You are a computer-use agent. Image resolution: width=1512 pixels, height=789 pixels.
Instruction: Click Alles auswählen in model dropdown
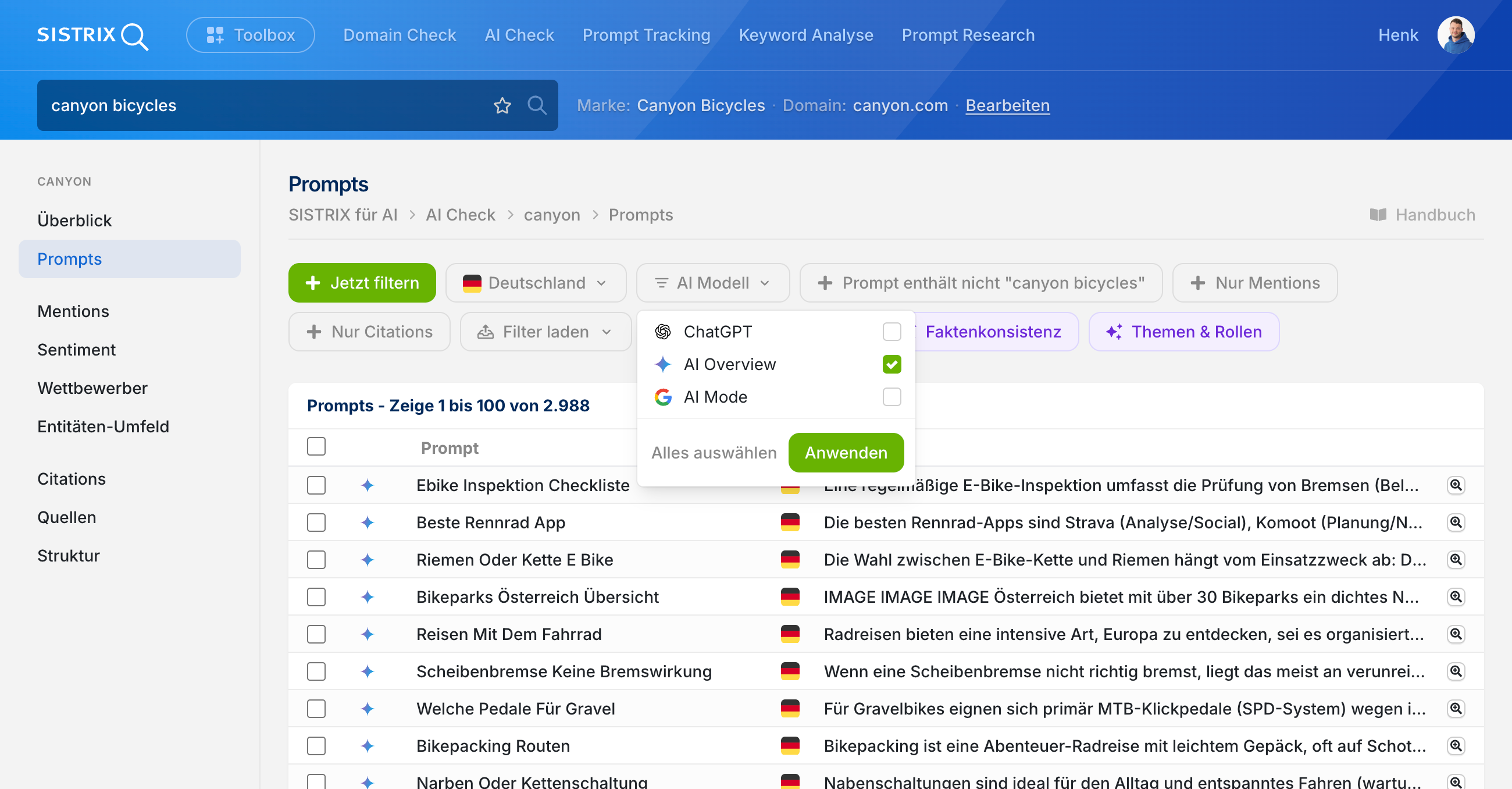point(713,453)
